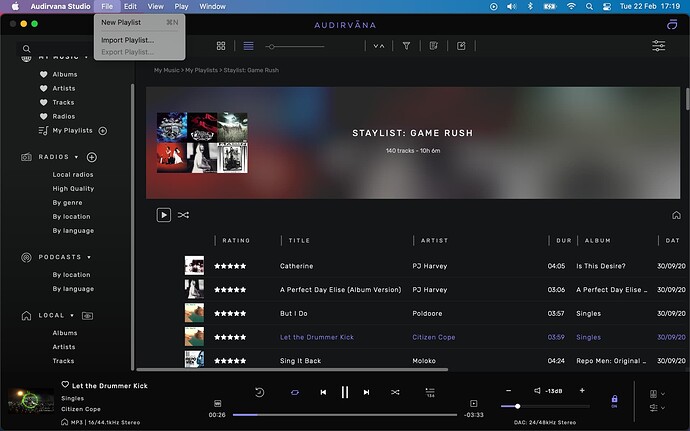Collapse the LOCAL section arrow

click(x=72, y=316)
